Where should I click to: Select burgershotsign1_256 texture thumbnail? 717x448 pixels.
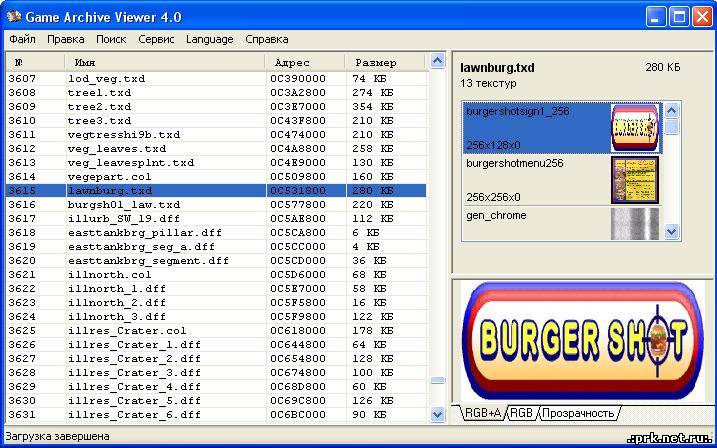(635, 128)
